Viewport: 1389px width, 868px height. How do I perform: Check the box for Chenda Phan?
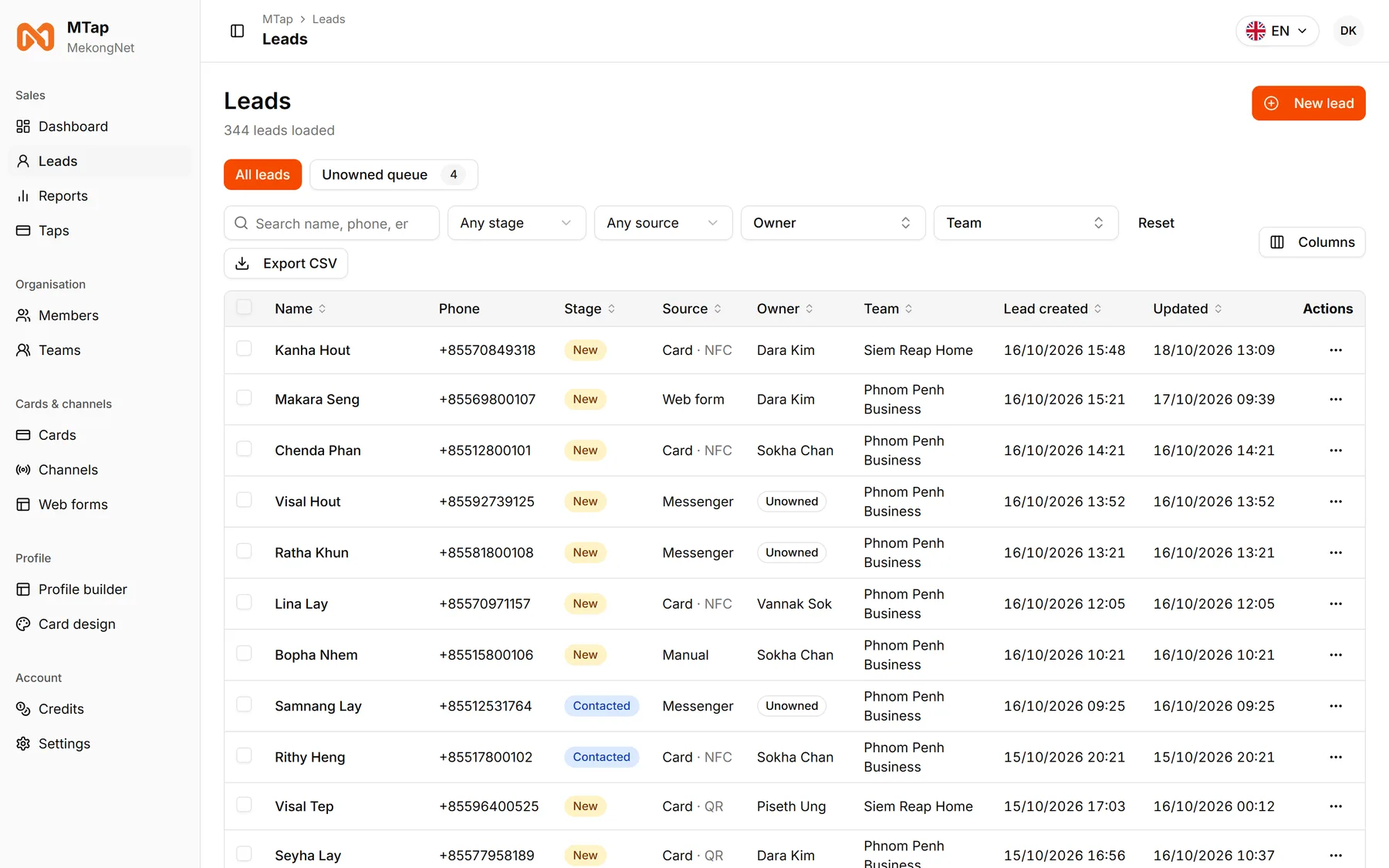244,449
